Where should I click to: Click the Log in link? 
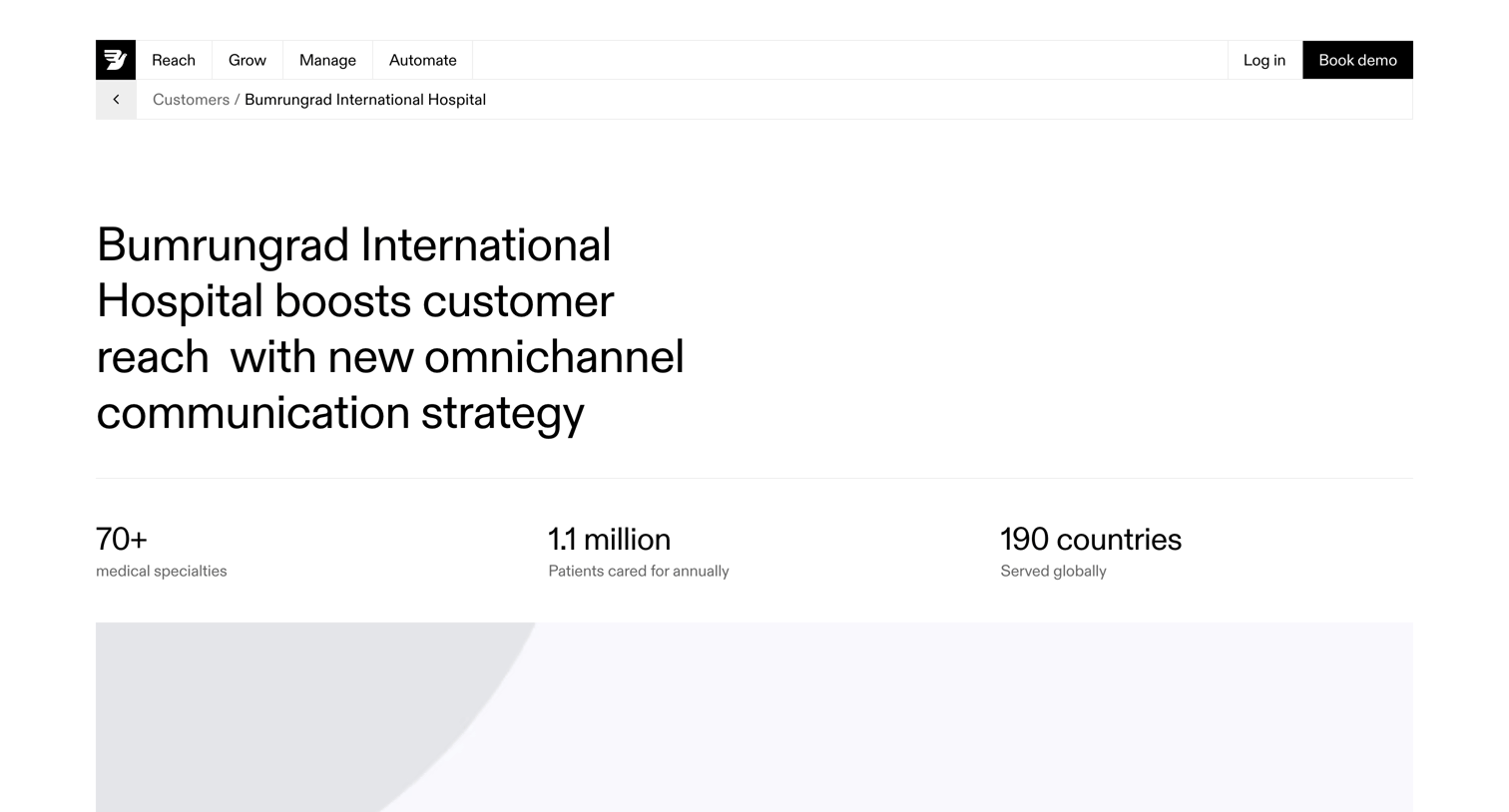pyautogui.click(x=1264, y=60)
